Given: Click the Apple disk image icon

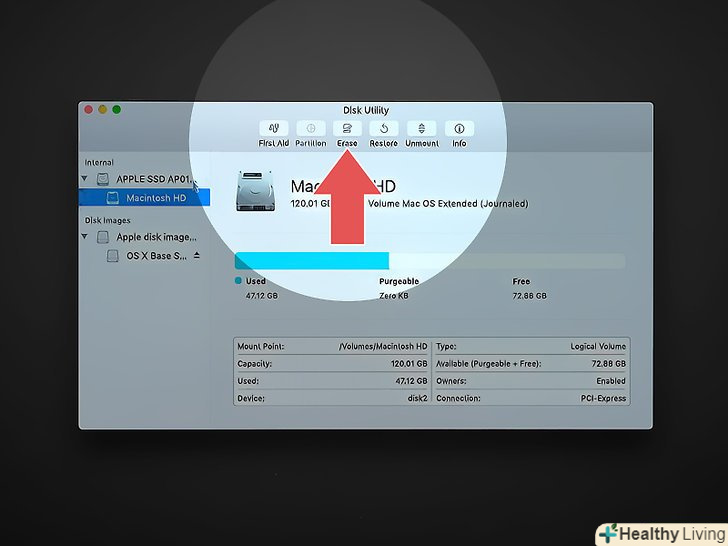Looking at the screenshot, I should (x=103, y=237).
